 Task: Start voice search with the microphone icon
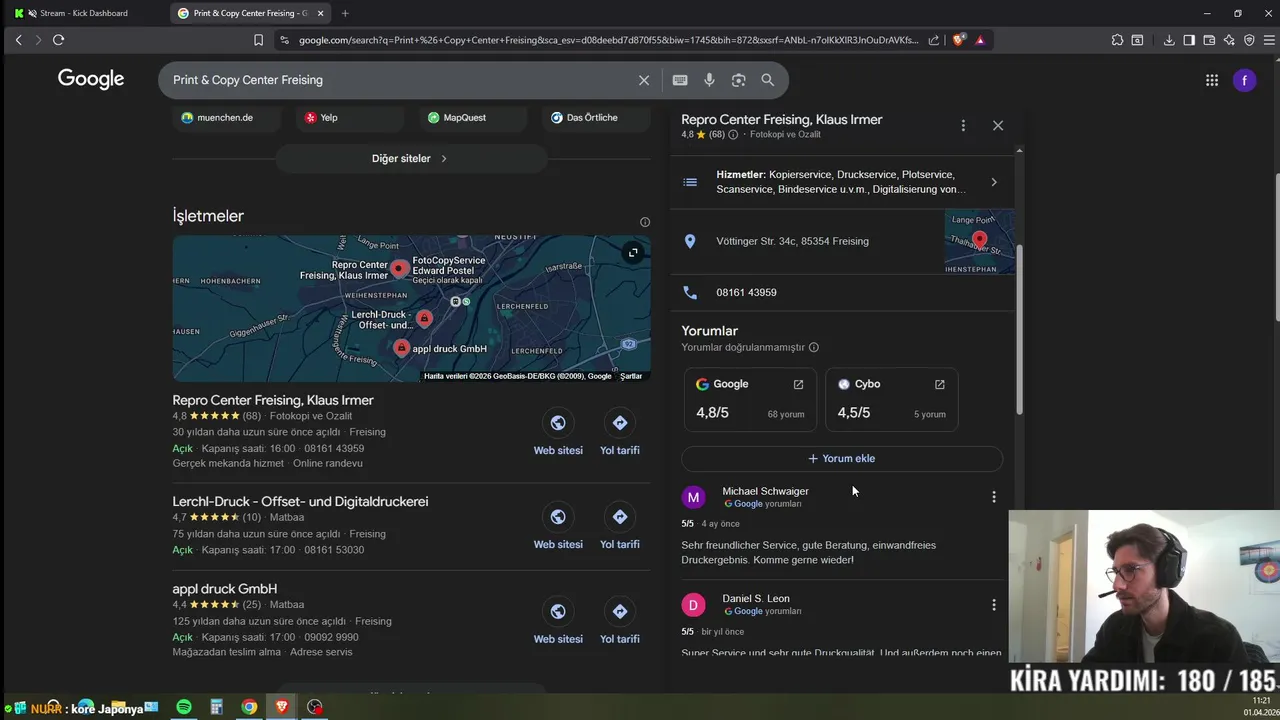click(x=709, y=80)
